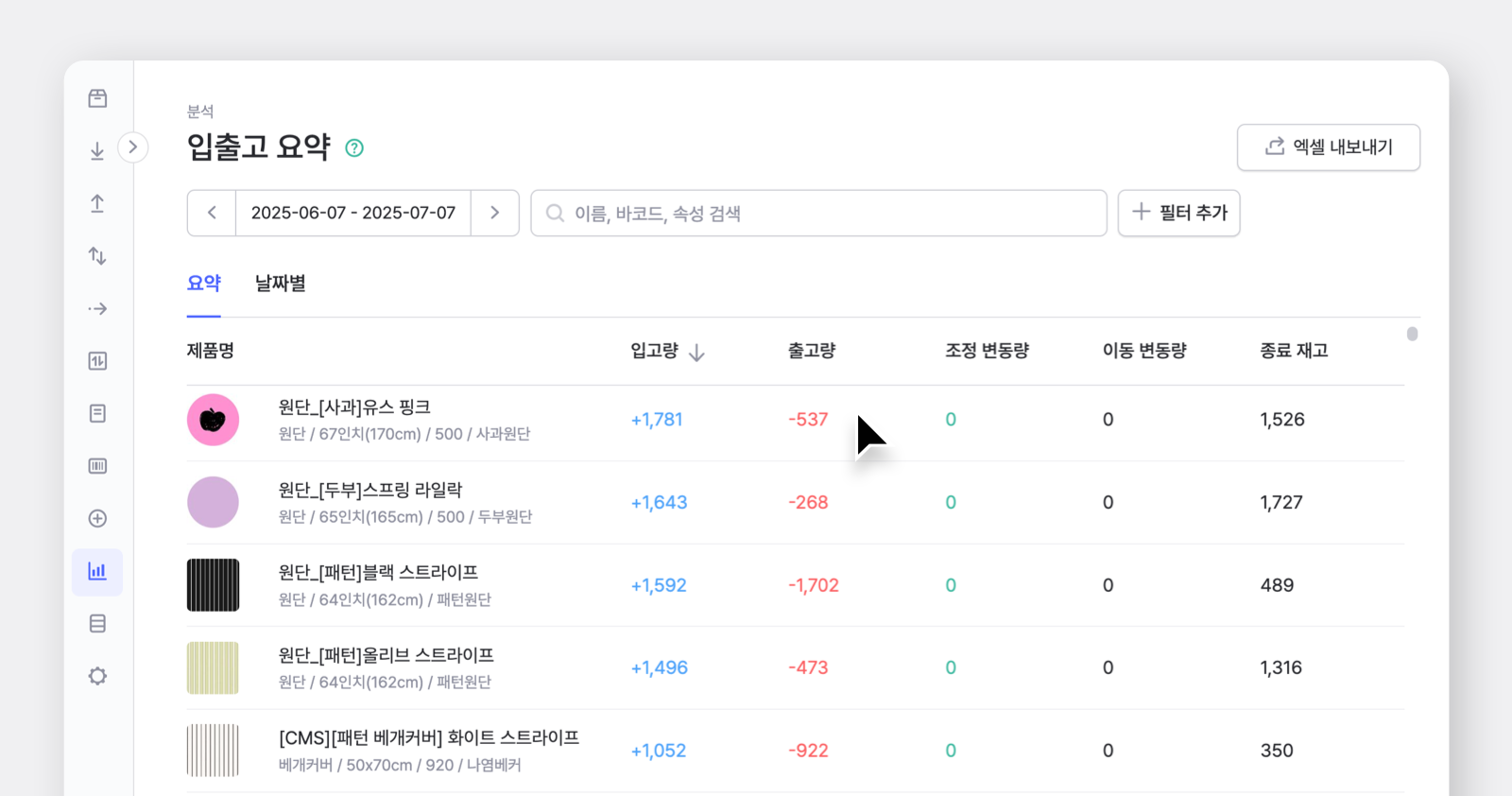Go to next date range

494,213
